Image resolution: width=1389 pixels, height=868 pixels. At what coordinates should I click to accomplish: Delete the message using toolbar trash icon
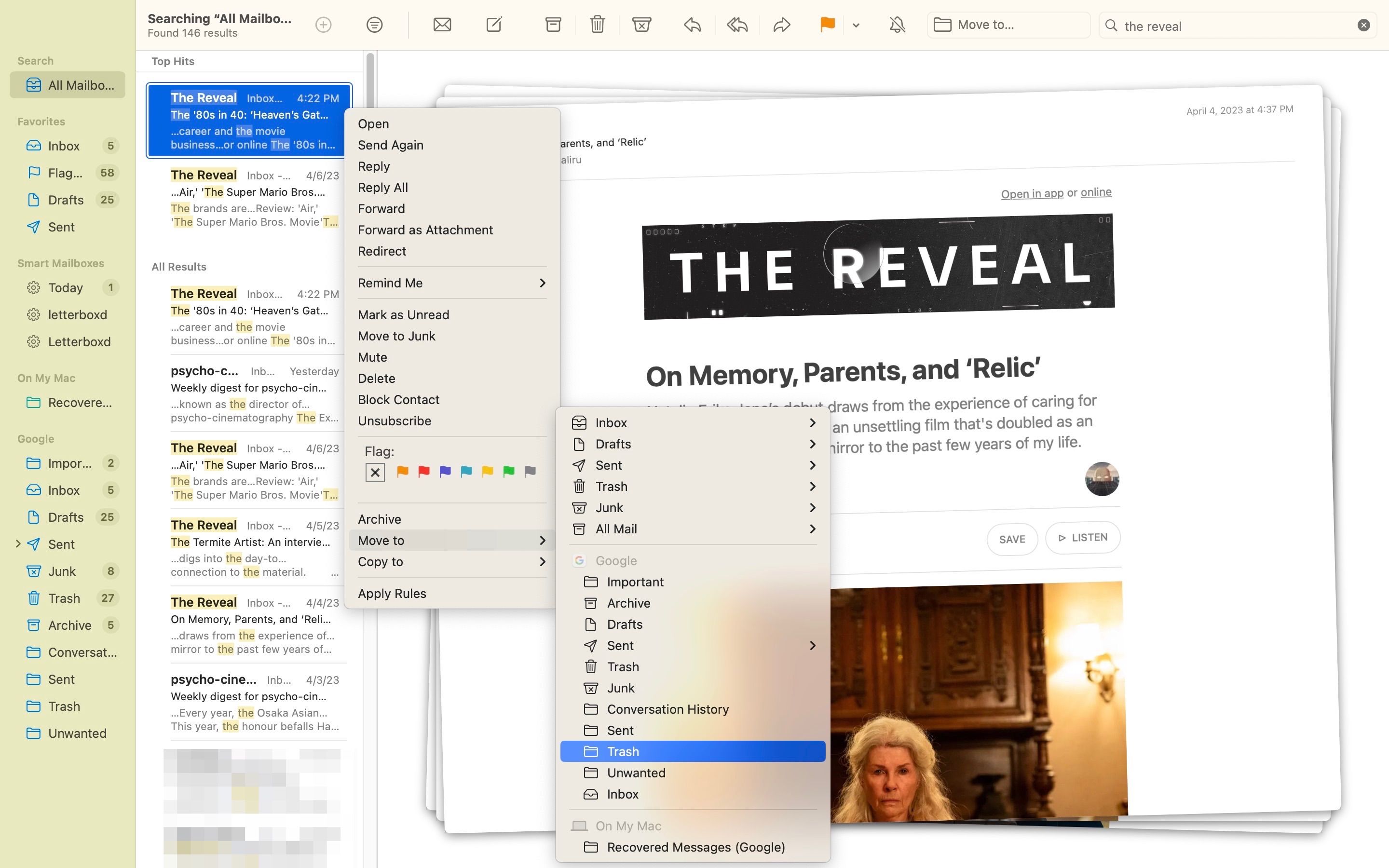(596, 25)
